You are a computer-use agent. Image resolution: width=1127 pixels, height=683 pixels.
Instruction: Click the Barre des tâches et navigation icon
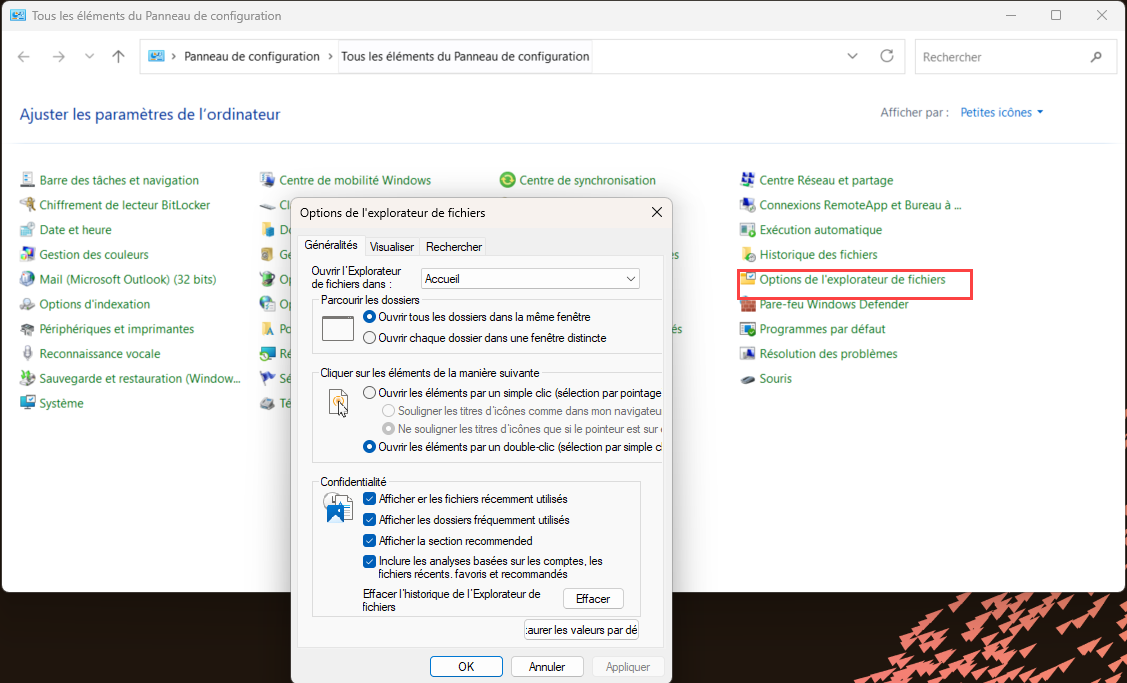[27, 180]
